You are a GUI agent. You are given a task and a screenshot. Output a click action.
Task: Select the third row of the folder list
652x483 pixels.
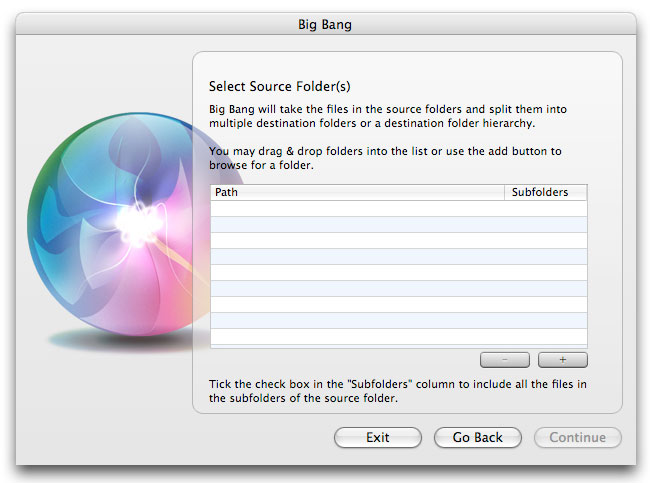click(399, 241)
